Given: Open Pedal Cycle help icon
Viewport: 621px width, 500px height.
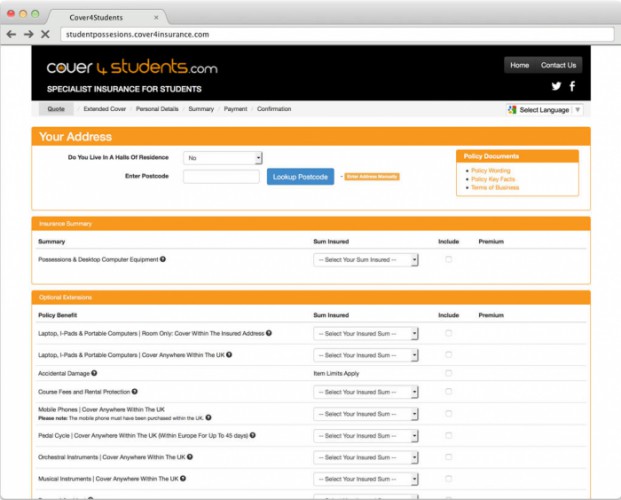Looking at the screenshot, I should (253, 435).
